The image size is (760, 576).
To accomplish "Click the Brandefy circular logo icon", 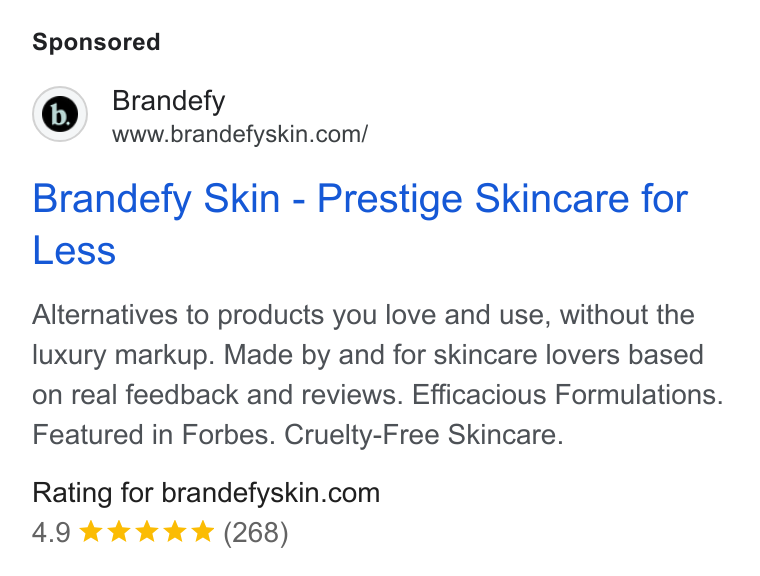I will pos(60,114).
